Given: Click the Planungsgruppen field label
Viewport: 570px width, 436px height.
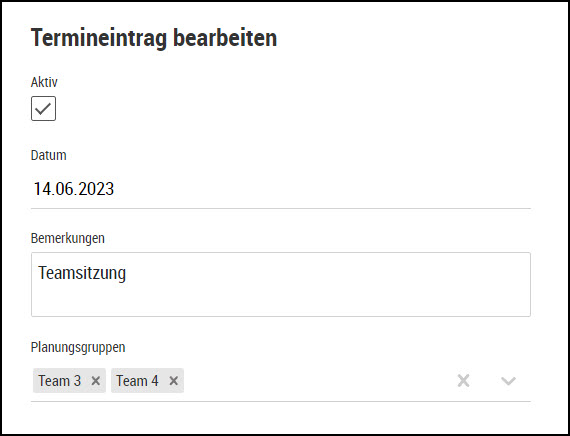Looking at the screenshot, I should (78, 347).
